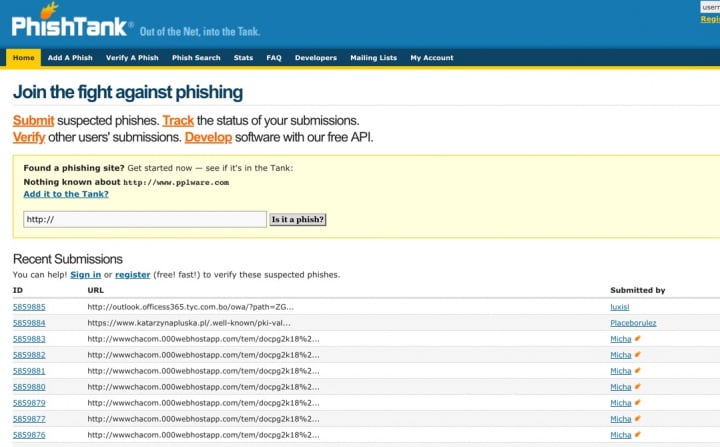Select Phish Search menu item
This screenshot has height=447, width=720.
pos(196,58)
